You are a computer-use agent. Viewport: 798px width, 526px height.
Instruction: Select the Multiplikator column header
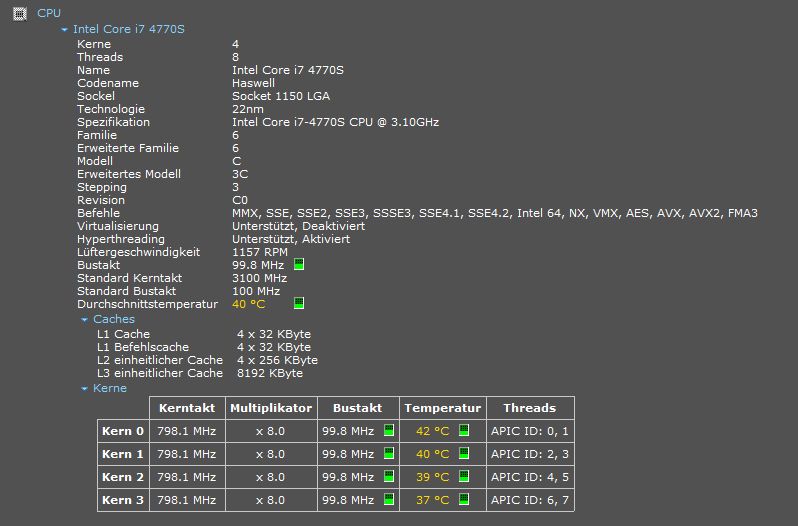(x=271, y=408)
